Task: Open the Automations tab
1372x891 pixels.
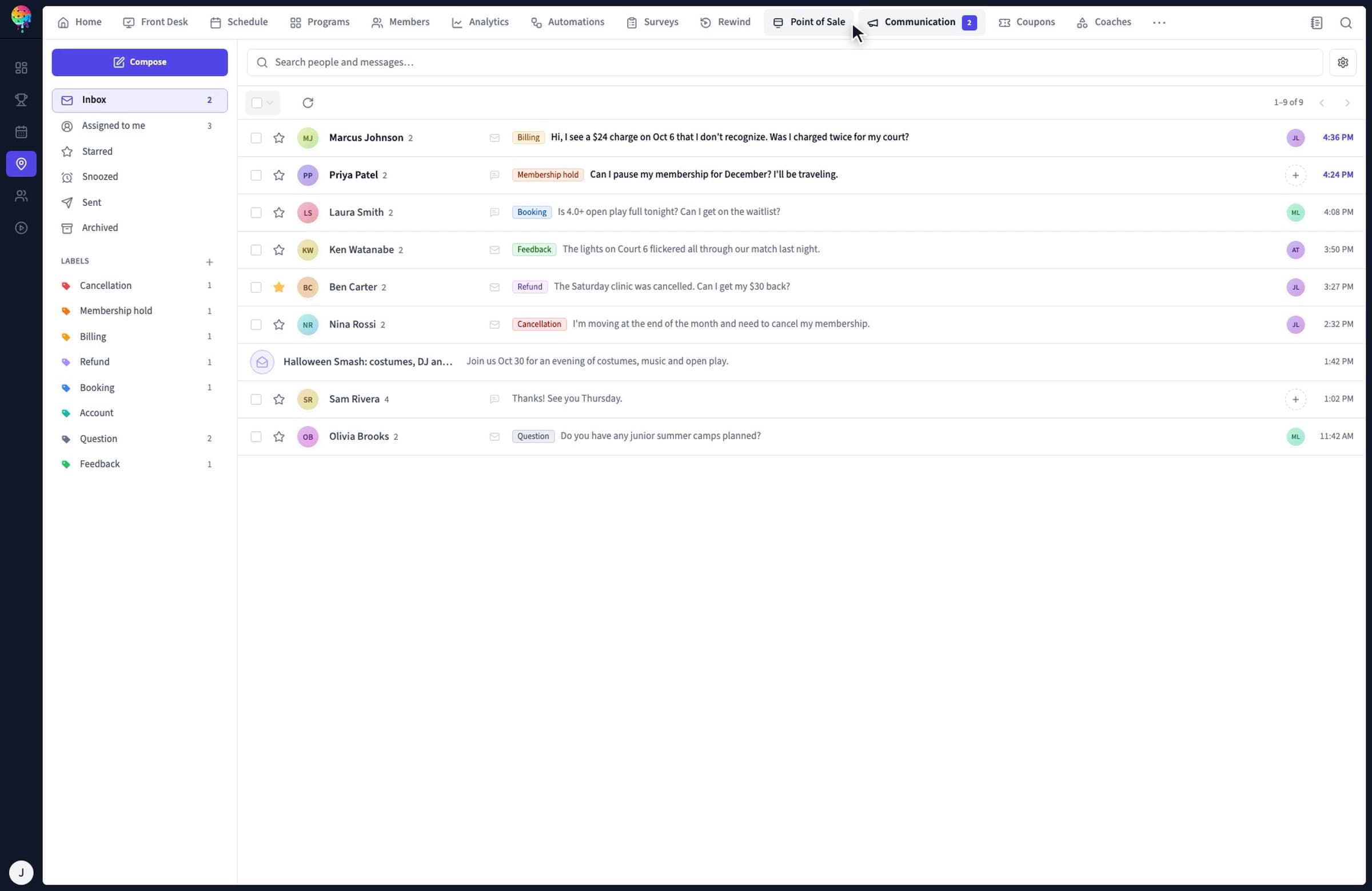Action: tap(567, 22)
